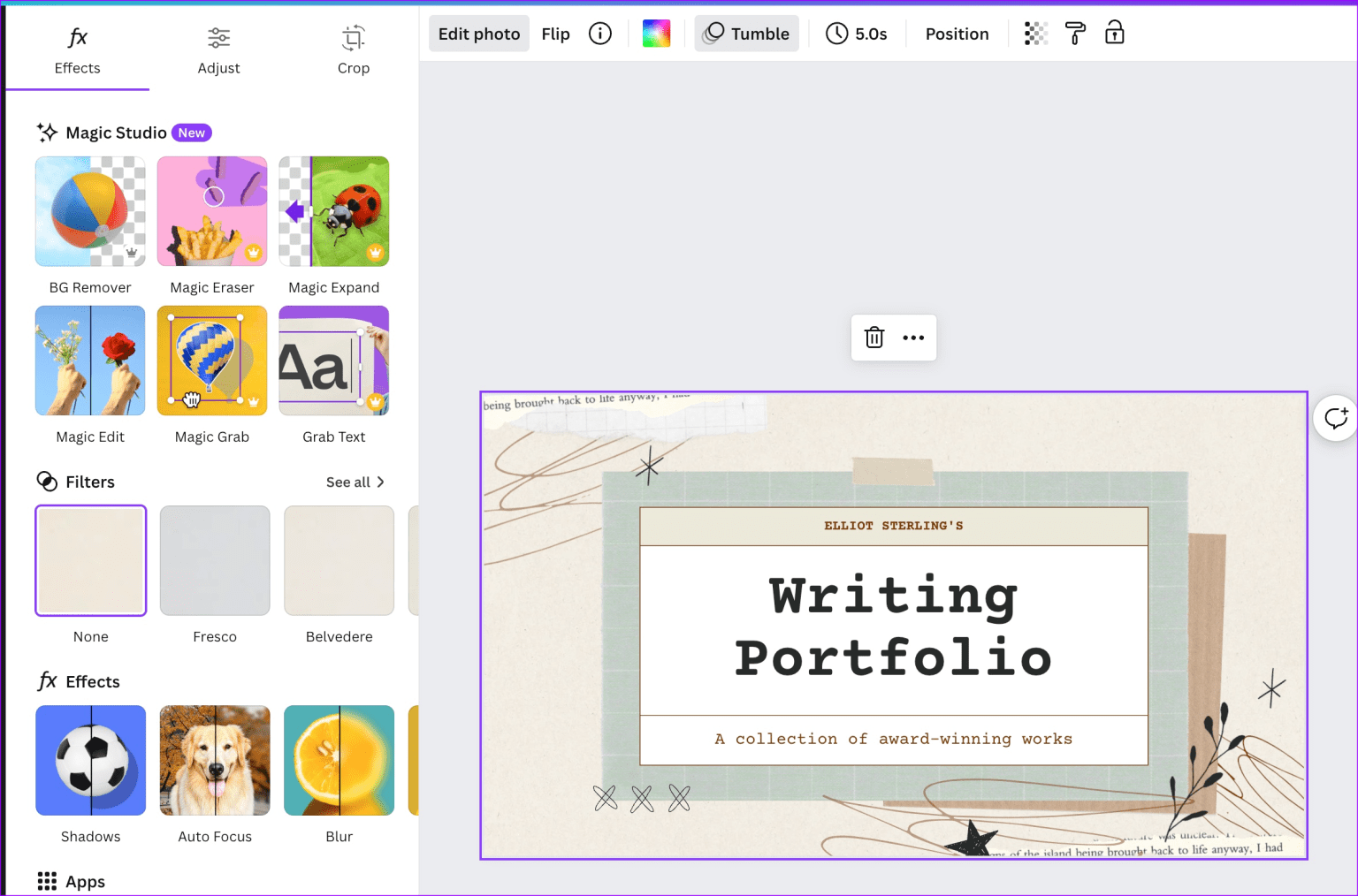Click the Edit photo button

pyautogui.click(x=478, y=33)
